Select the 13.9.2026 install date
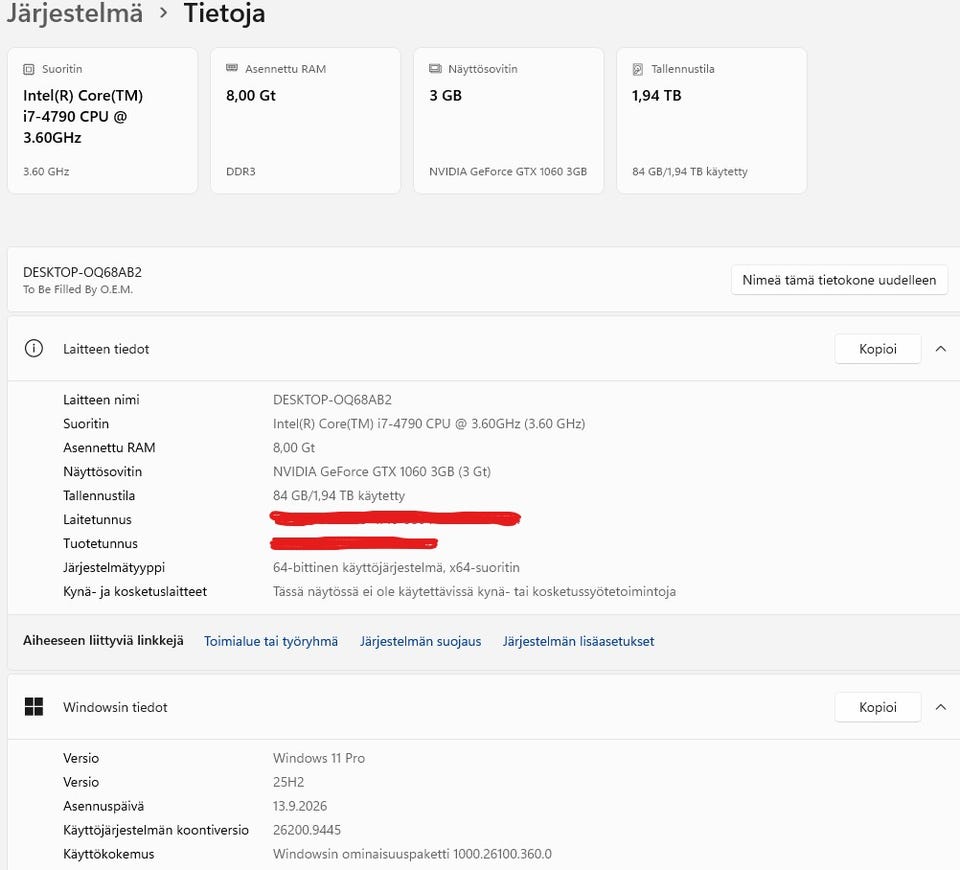Screen dimensions: 960x870 [x=300, y=806]
